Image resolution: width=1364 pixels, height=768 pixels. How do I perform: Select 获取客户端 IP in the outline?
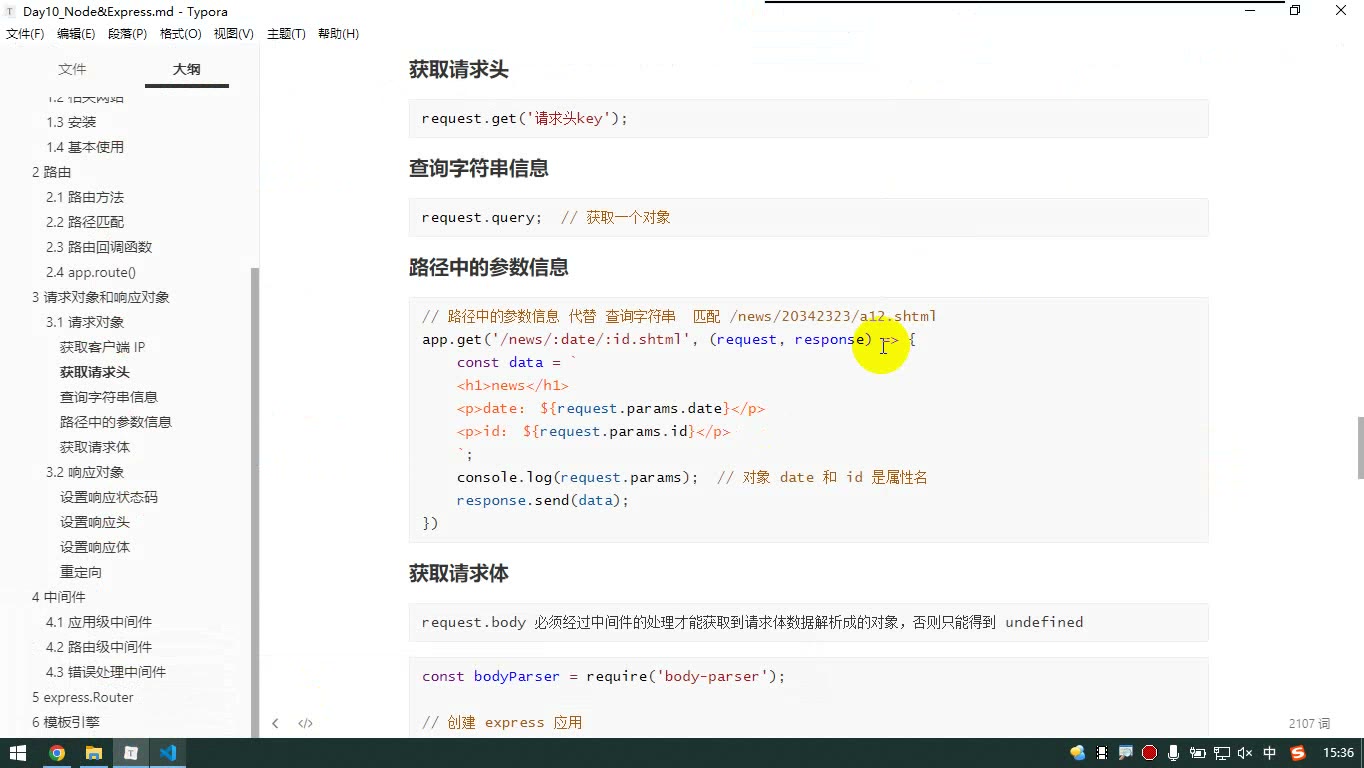(x=102, y=347)
